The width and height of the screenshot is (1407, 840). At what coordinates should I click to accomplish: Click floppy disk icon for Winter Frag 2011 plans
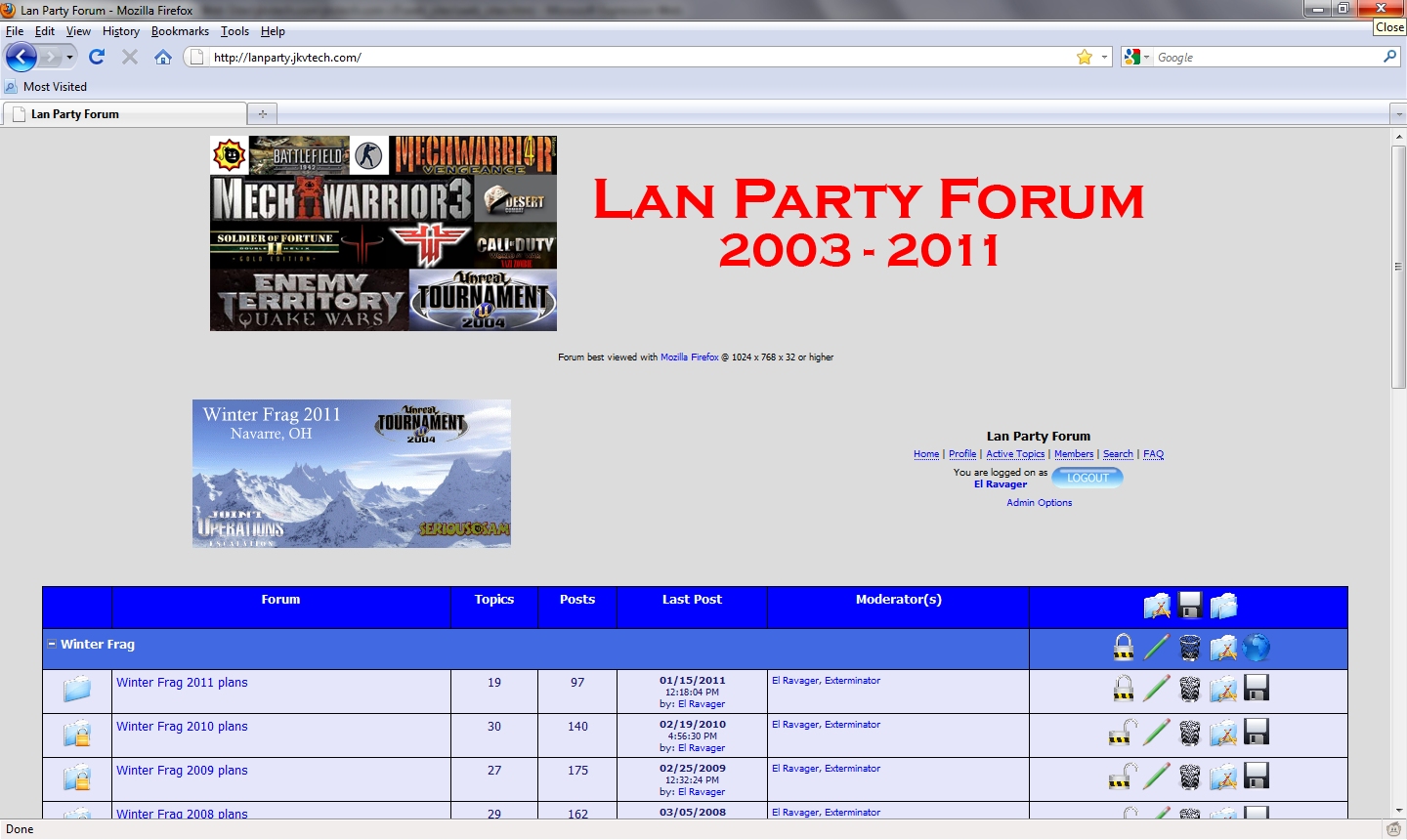(1257, 689)
